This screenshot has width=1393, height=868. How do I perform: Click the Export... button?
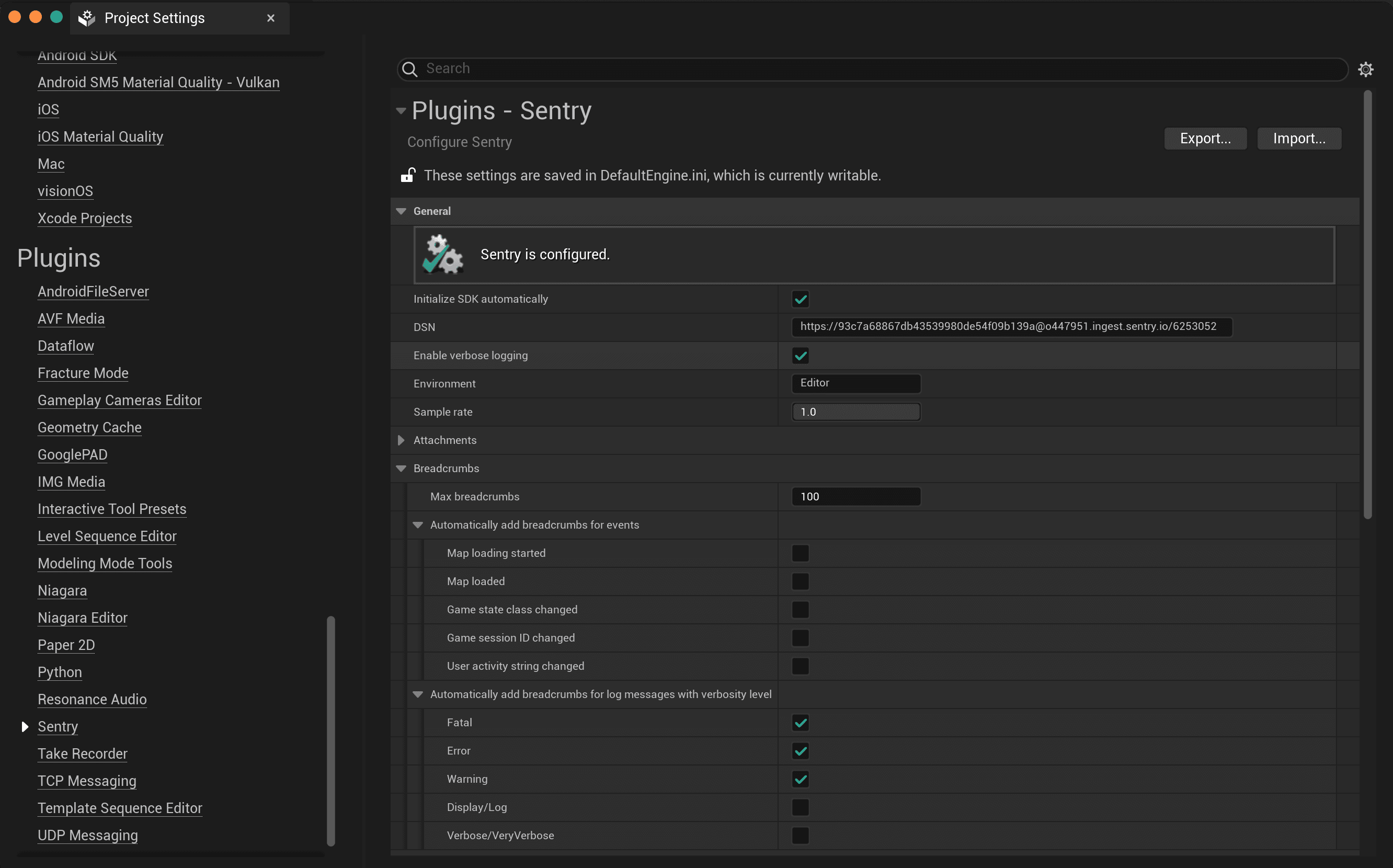[1205, 139]
